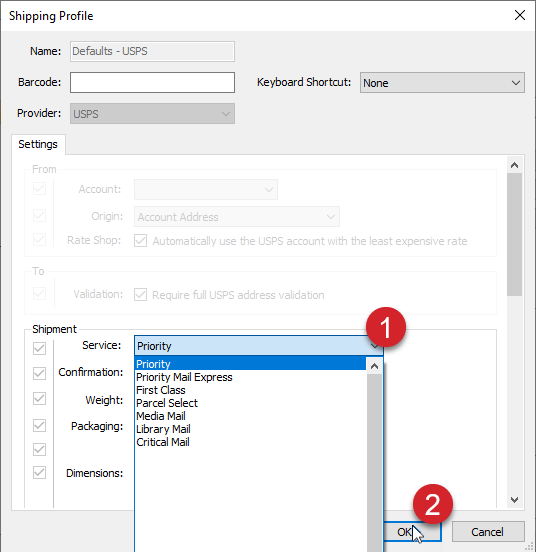Screen dimensions: 536x552
Task: Toggle the Packaging row checkbox
Action: (x=39, y=425)
